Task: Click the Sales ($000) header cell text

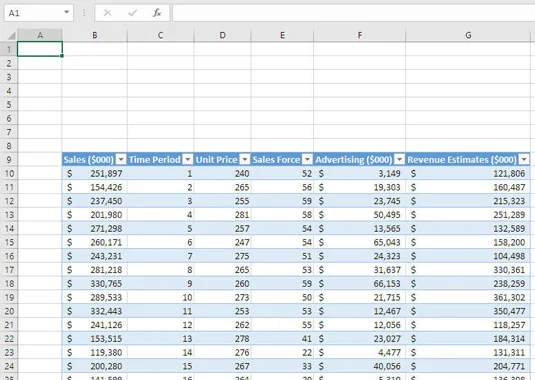Action: [x=88, y=160]
